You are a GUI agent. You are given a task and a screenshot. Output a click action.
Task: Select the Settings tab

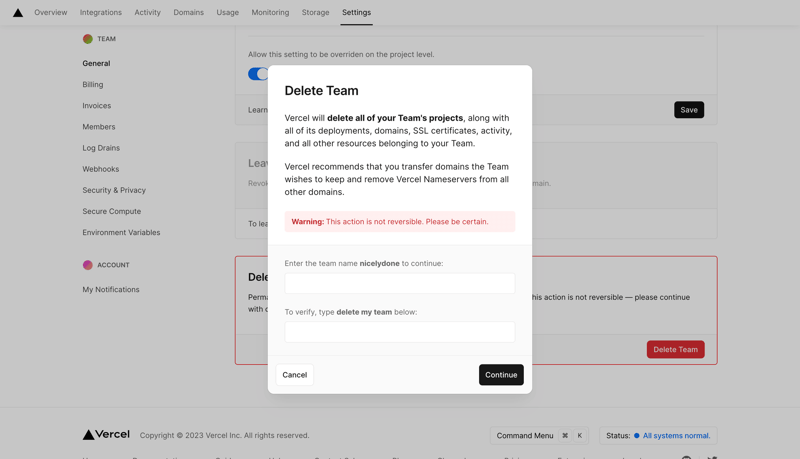(356, 12)
